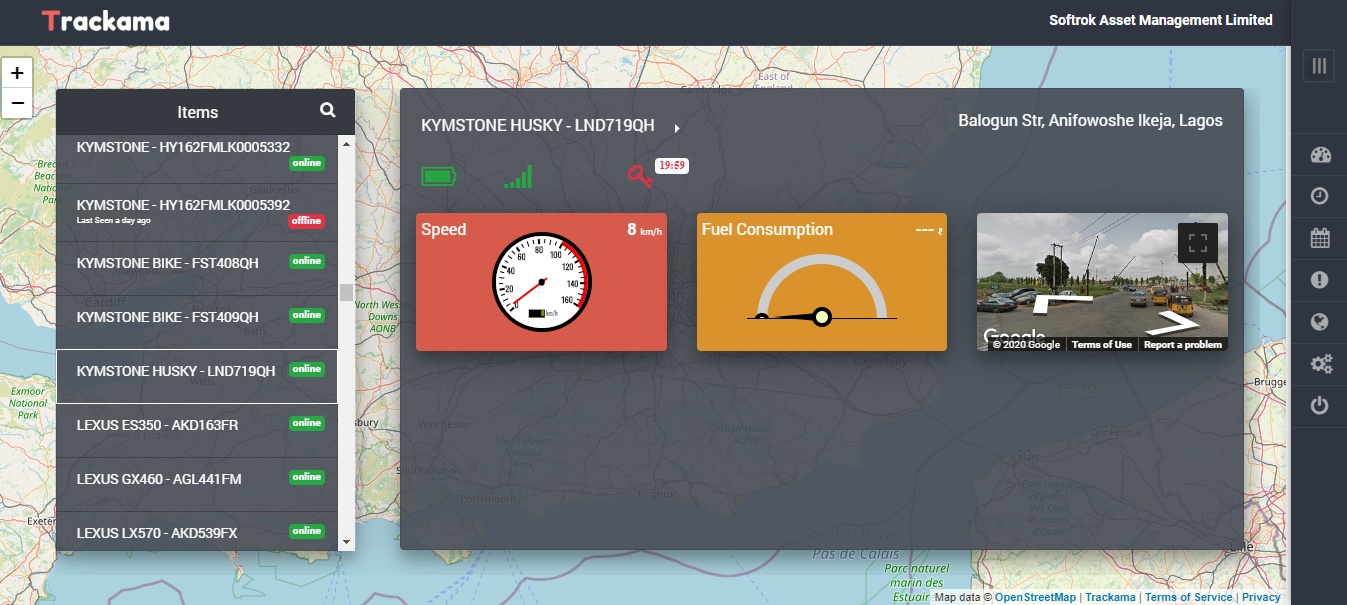The image size is (1347, 605).
Task: Toggle the three-bar sidebar menu button
Action: click(1319, 66)
